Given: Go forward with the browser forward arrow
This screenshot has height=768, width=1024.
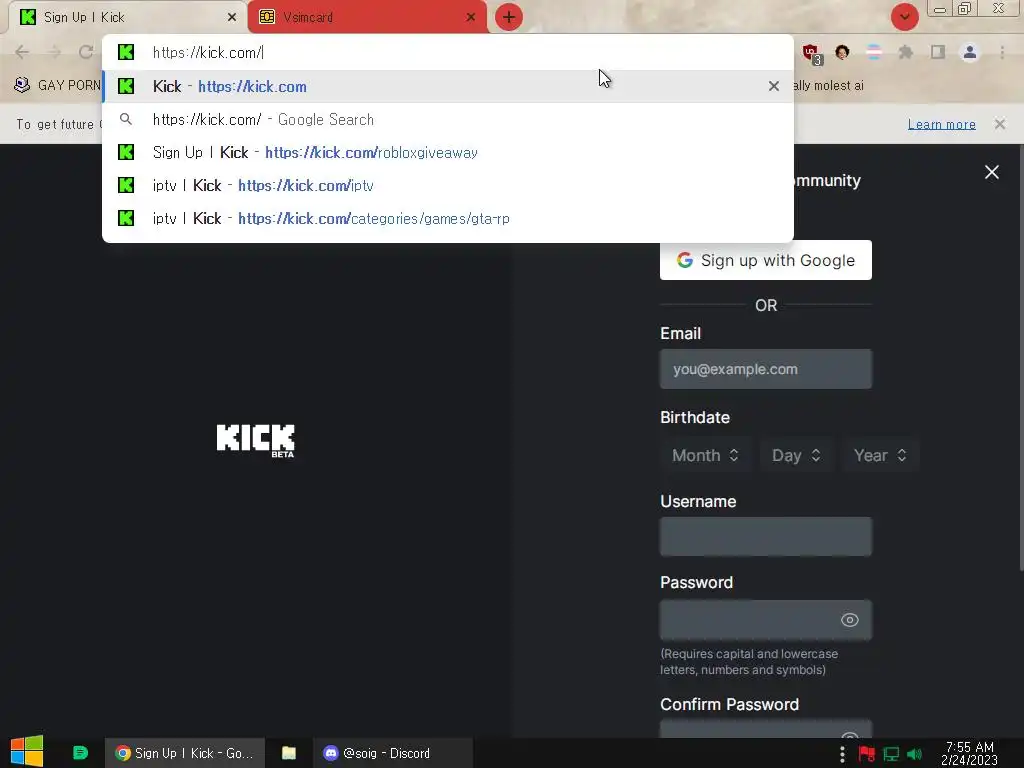Looking at the screenshot, I should pyautogui.click(x=54, y=52).
